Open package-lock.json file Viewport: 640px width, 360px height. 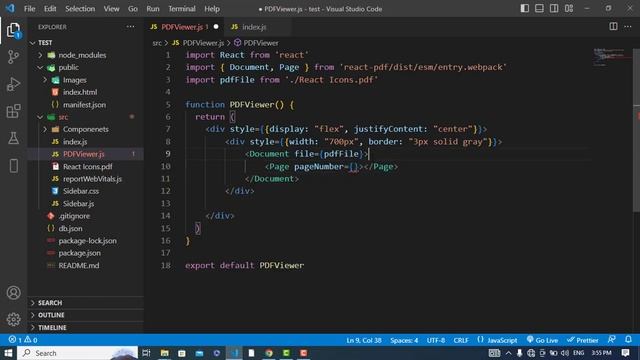tap(85, 241)
